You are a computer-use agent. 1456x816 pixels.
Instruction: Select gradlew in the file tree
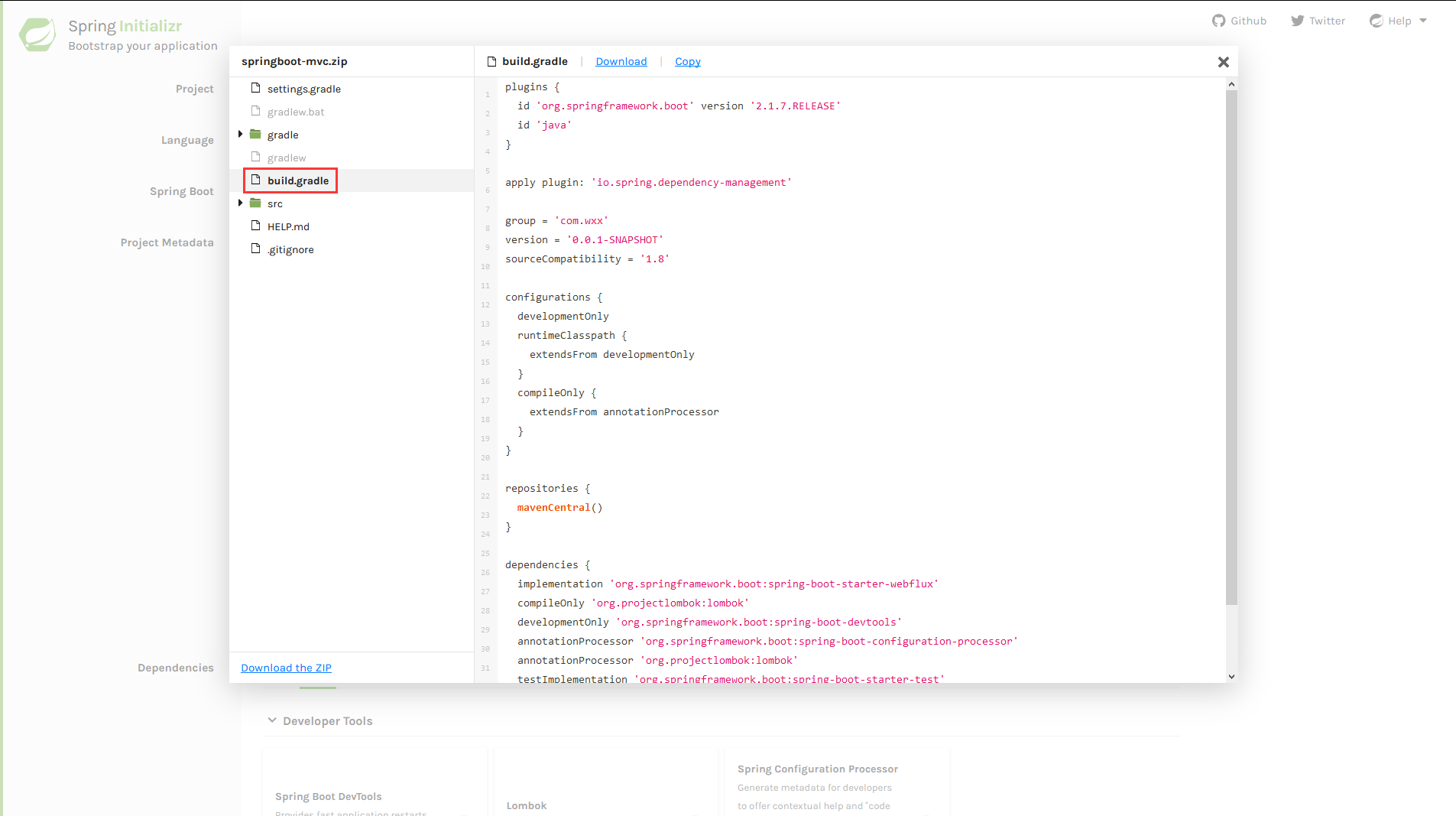pos(287,158)
